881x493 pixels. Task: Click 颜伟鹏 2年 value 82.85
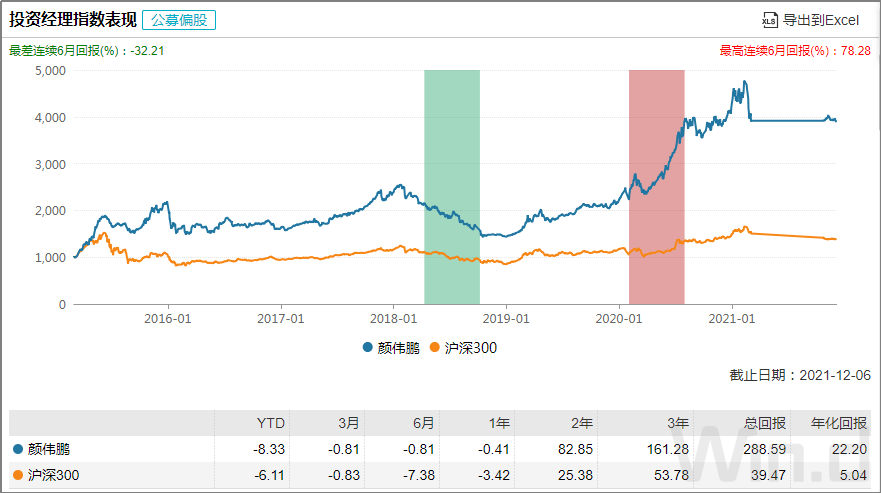575,449
